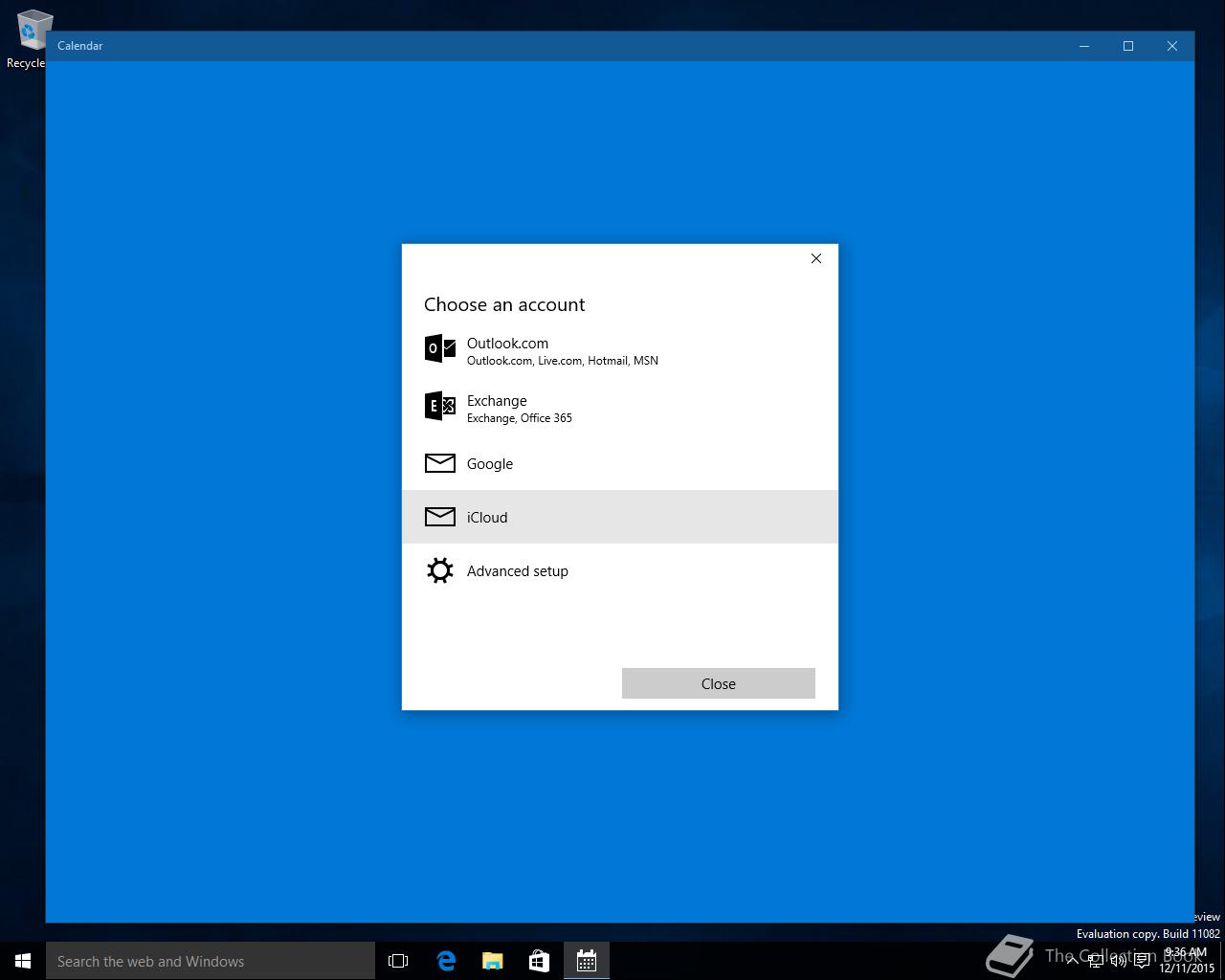Click the gear icon for Advanced setup
This screenshot has width=1225, height=980.
pos(440,570)
